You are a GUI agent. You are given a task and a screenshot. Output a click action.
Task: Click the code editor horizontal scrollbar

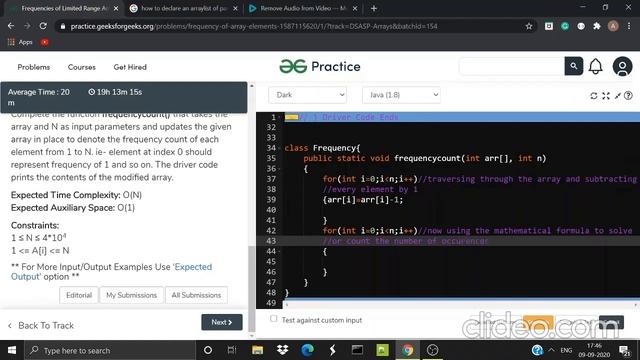point(461,304)
